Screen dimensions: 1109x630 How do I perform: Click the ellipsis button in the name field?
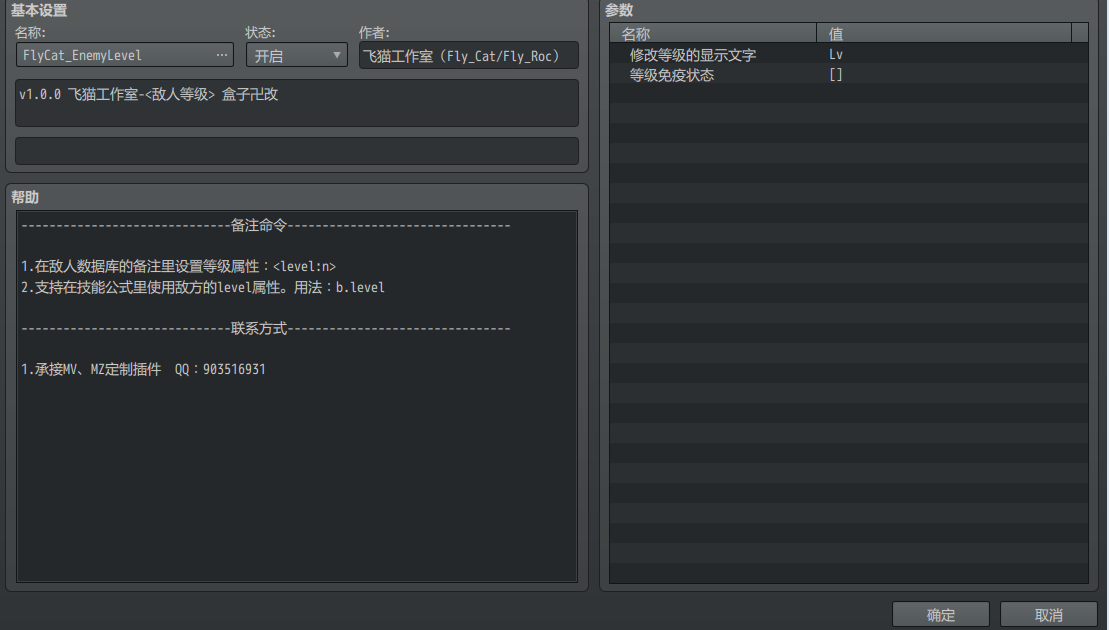coord(222,55)
